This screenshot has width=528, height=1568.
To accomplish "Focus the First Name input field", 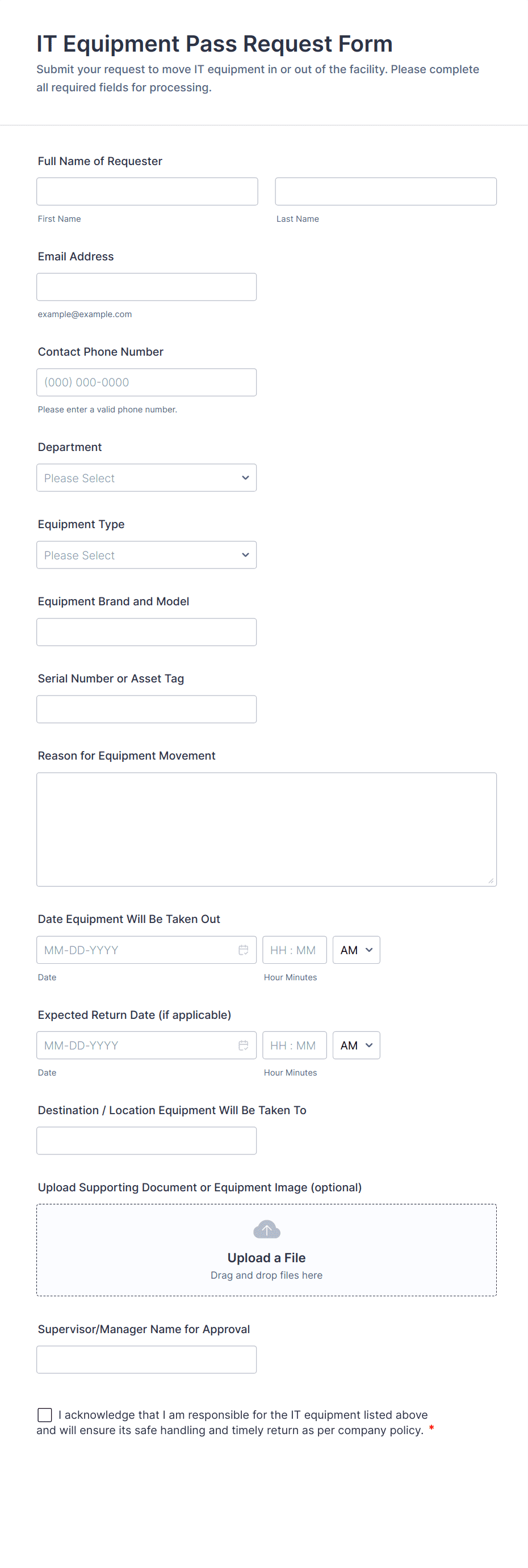I will pos(147,192).
